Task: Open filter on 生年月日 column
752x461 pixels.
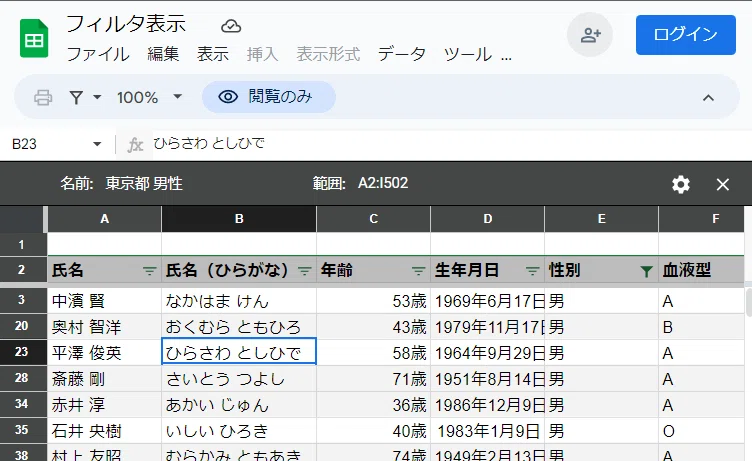Action: 532,271
